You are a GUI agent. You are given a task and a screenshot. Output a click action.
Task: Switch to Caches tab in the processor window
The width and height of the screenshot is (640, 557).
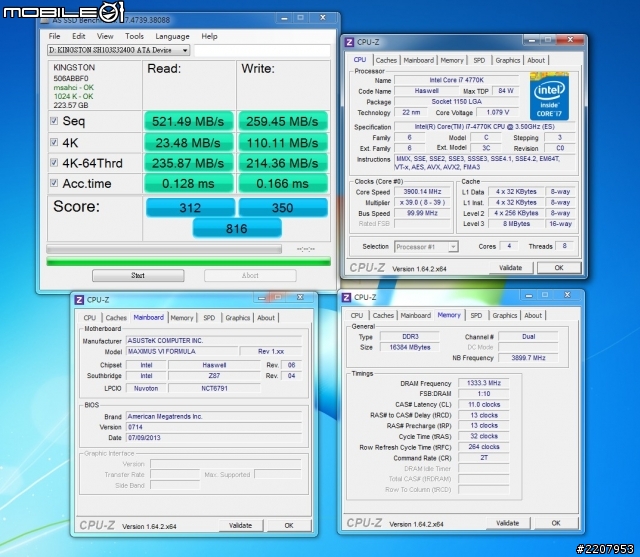[386, 60]
